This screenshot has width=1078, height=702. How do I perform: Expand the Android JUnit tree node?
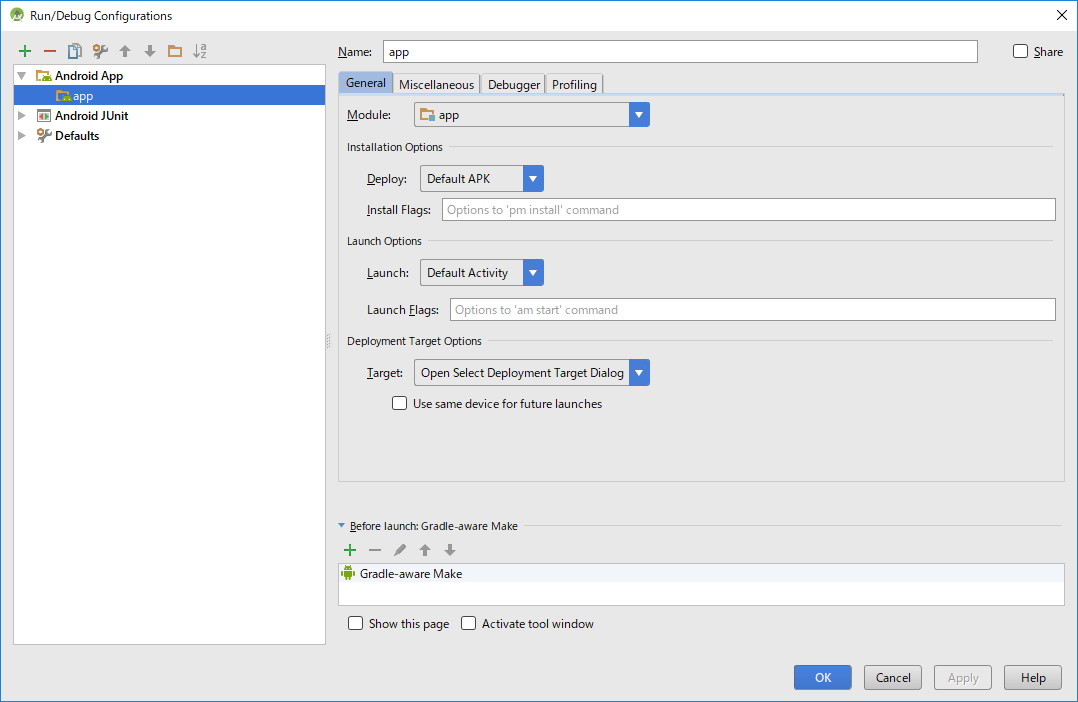(x=22, y=115)
